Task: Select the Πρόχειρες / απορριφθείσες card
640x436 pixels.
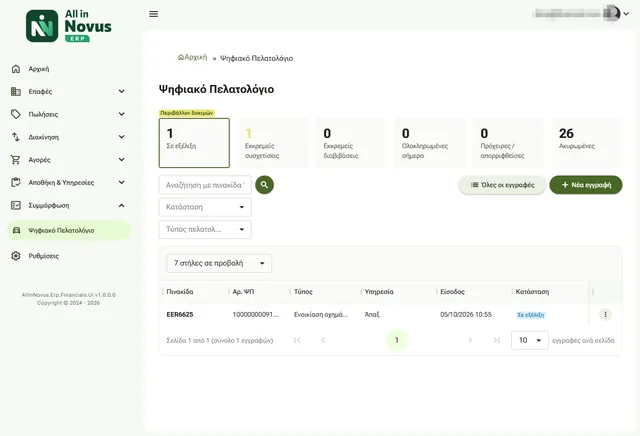Action: (x=508, y=143)
